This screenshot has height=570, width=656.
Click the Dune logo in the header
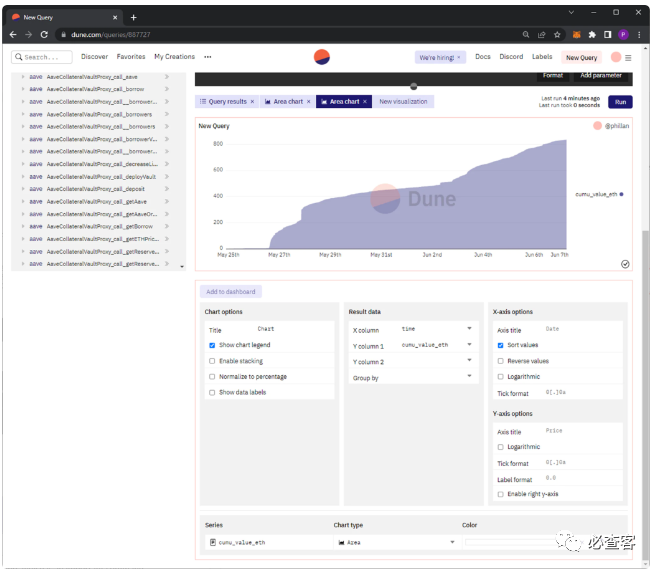(321, 57)
